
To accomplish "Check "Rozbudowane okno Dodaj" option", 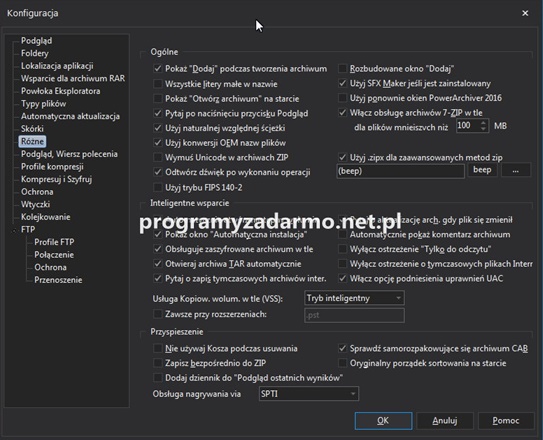I will click(342, 69).
